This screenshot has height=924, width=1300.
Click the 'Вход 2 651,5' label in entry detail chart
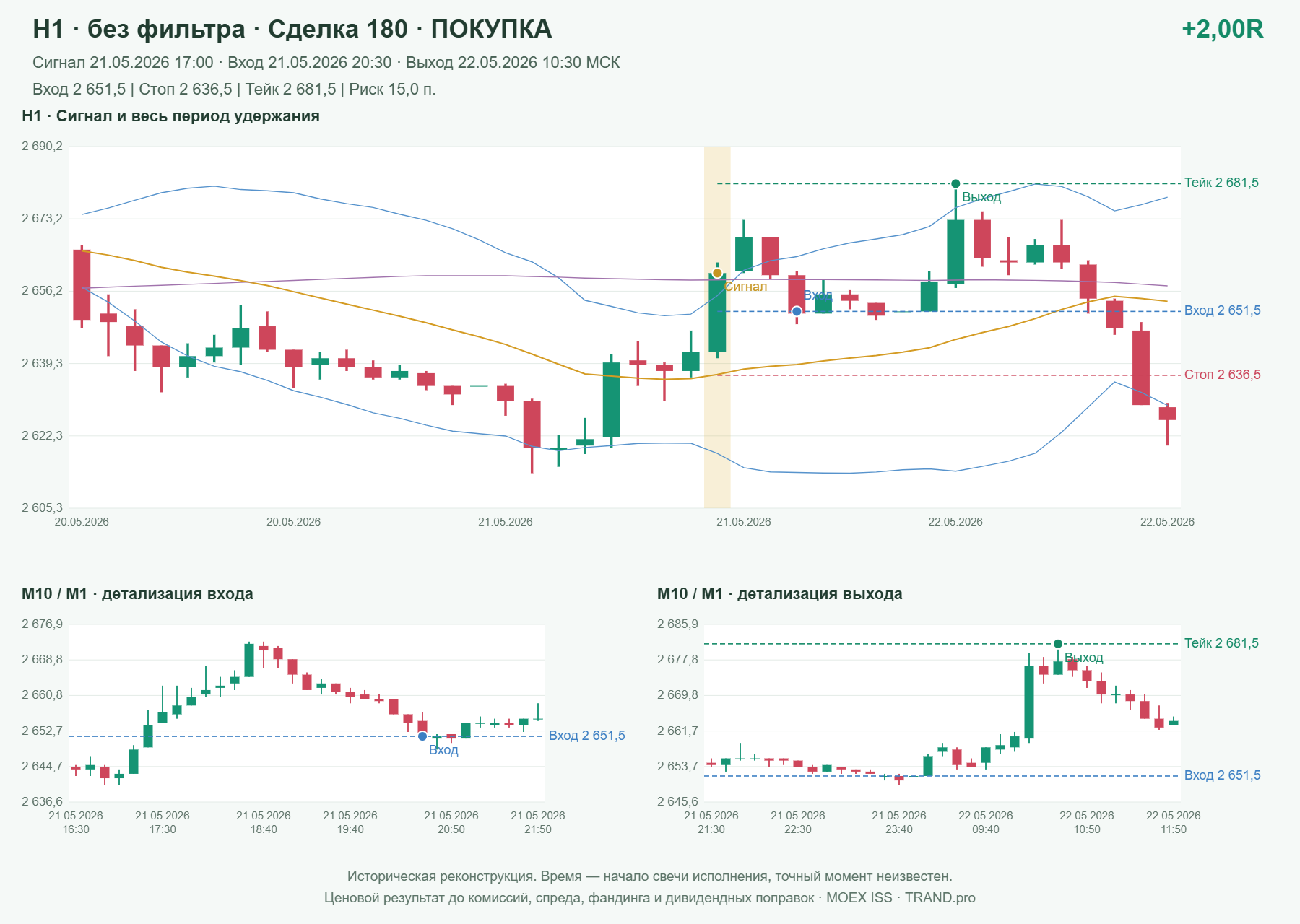587,736
